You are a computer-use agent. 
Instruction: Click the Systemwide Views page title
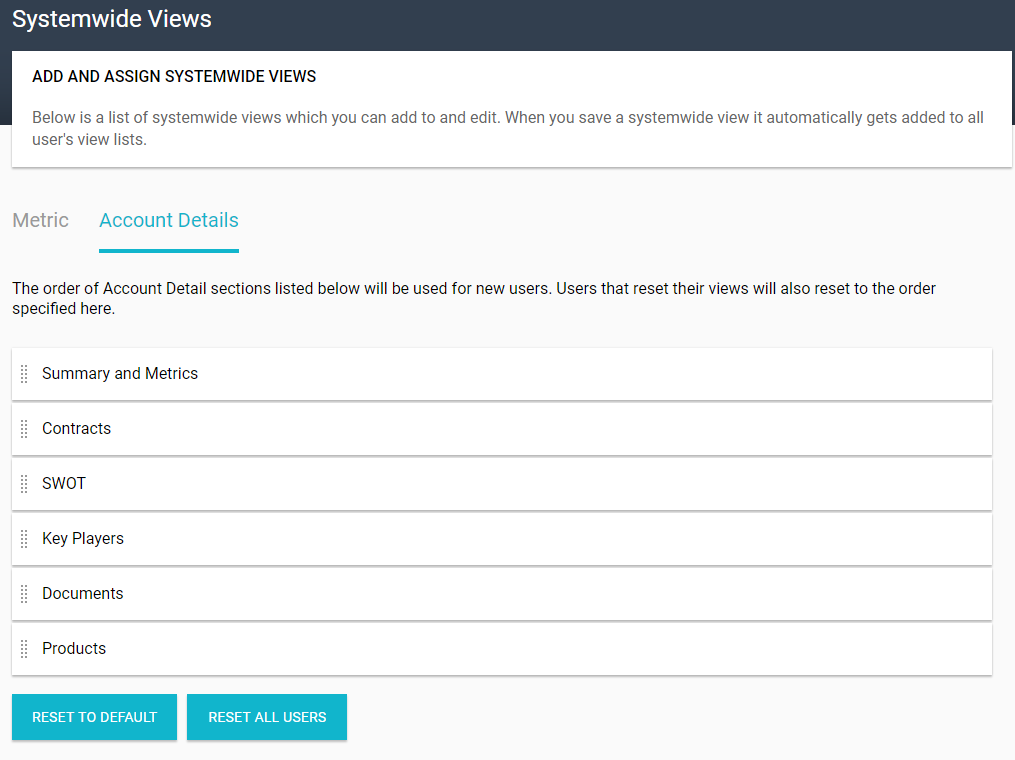[x=112, y=19]
